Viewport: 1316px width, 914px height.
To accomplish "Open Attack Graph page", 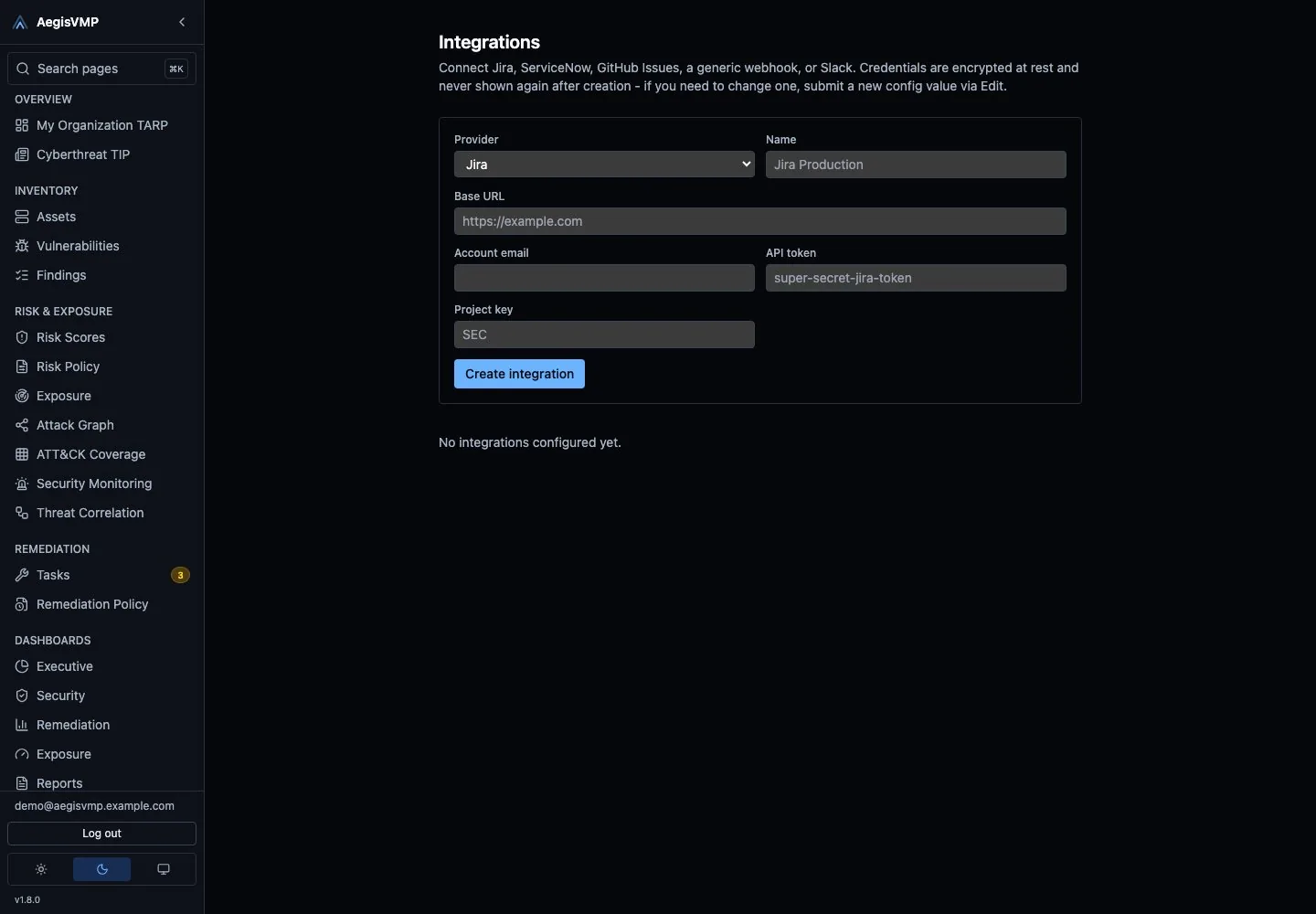I will (101, 425).
